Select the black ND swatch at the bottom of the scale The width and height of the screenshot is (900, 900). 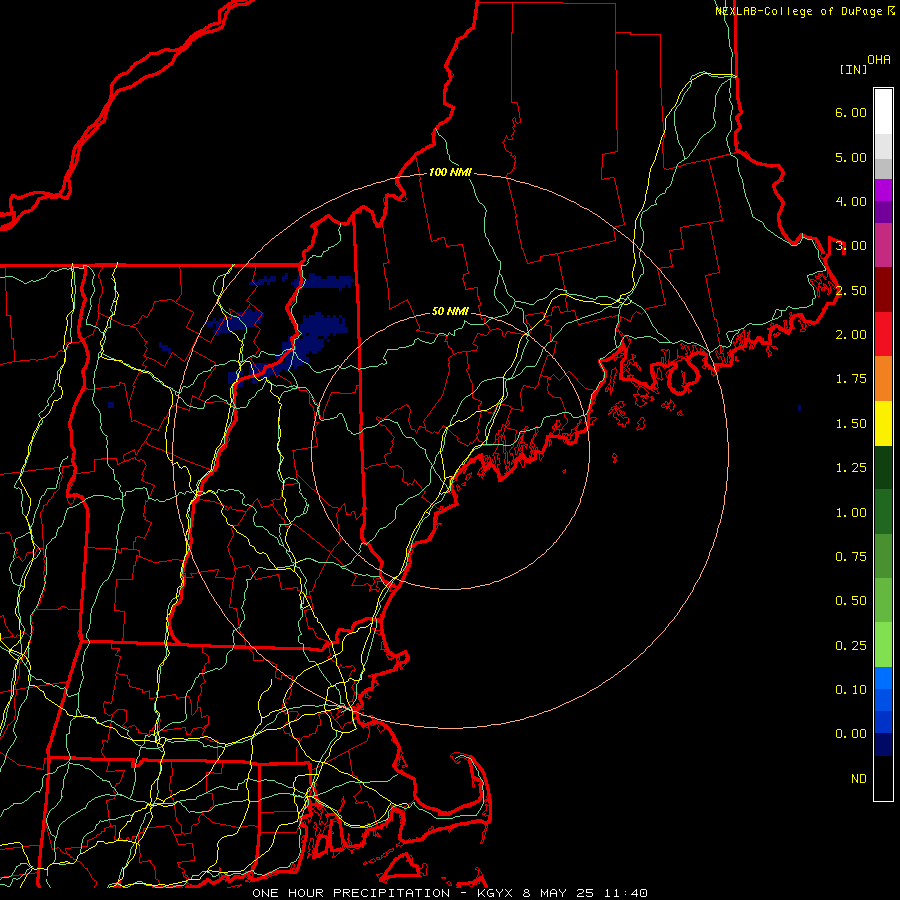tap(883, 778)
